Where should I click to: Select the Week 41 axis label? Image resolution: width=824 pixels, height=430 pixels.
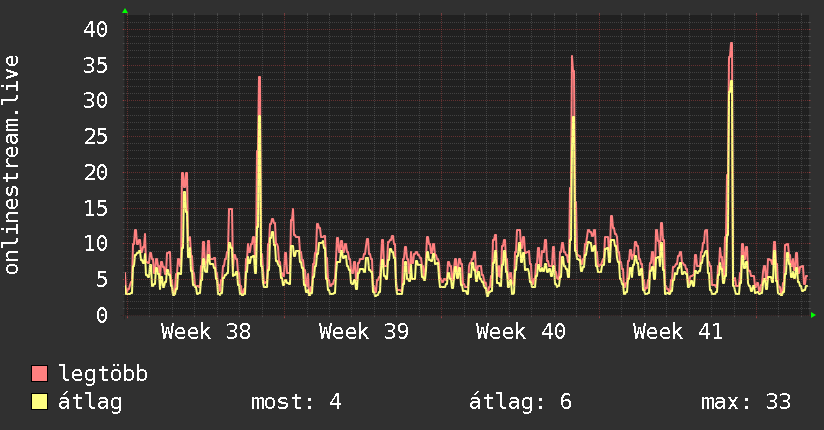pos(678,332)
